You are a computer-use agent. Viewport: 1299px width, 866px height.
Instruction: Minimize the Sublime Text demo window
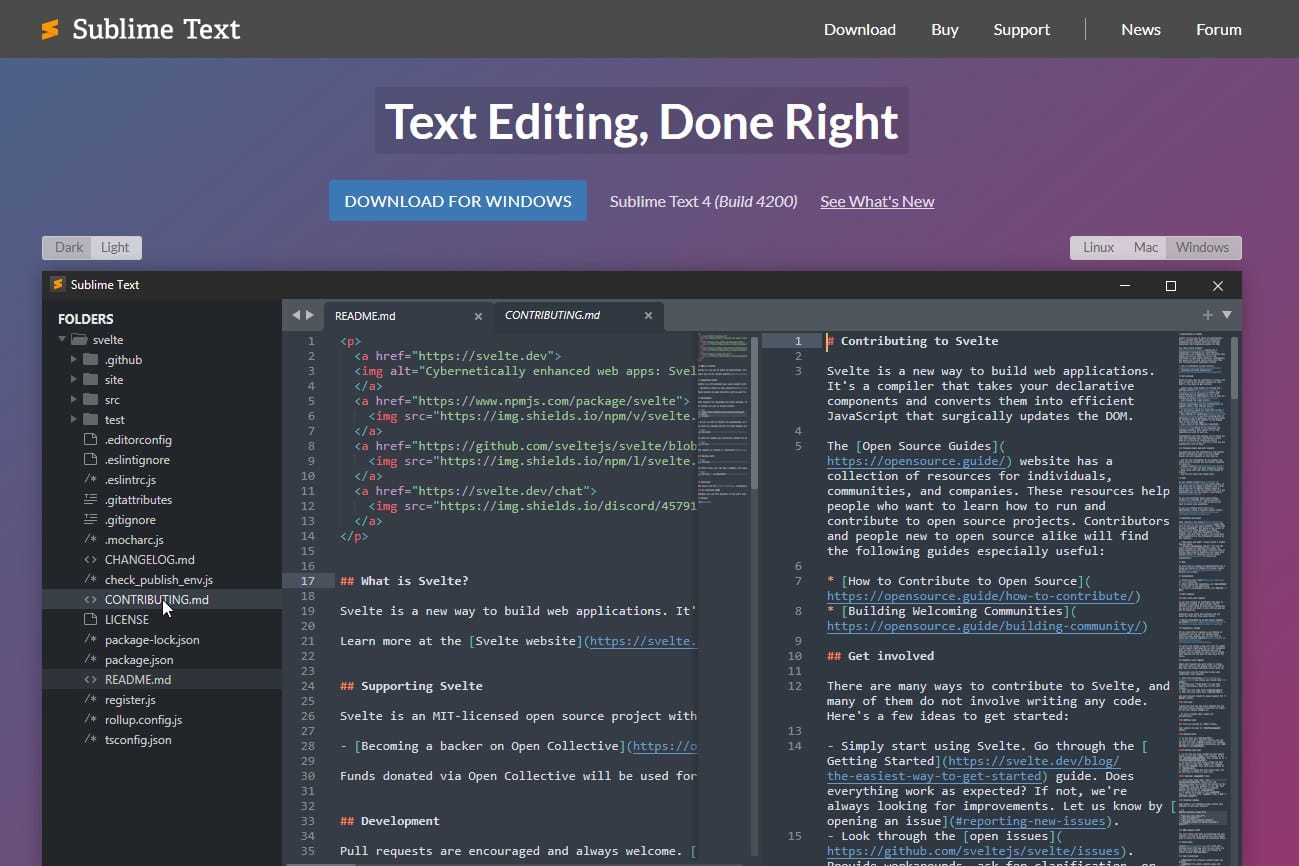1124,286
